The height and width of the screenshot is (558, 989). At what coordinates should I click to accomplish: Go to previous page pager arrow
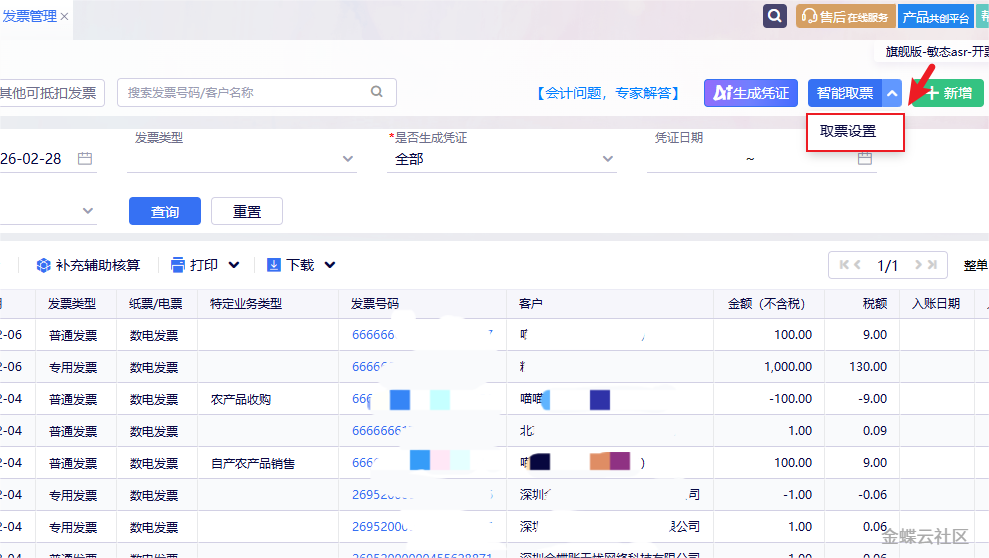pos(857,265)
